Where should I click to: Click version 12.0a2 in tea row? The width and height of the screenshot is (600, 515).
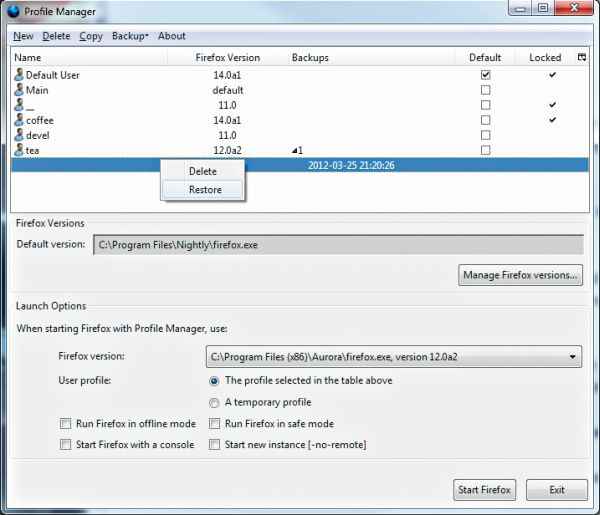point(227,150)
